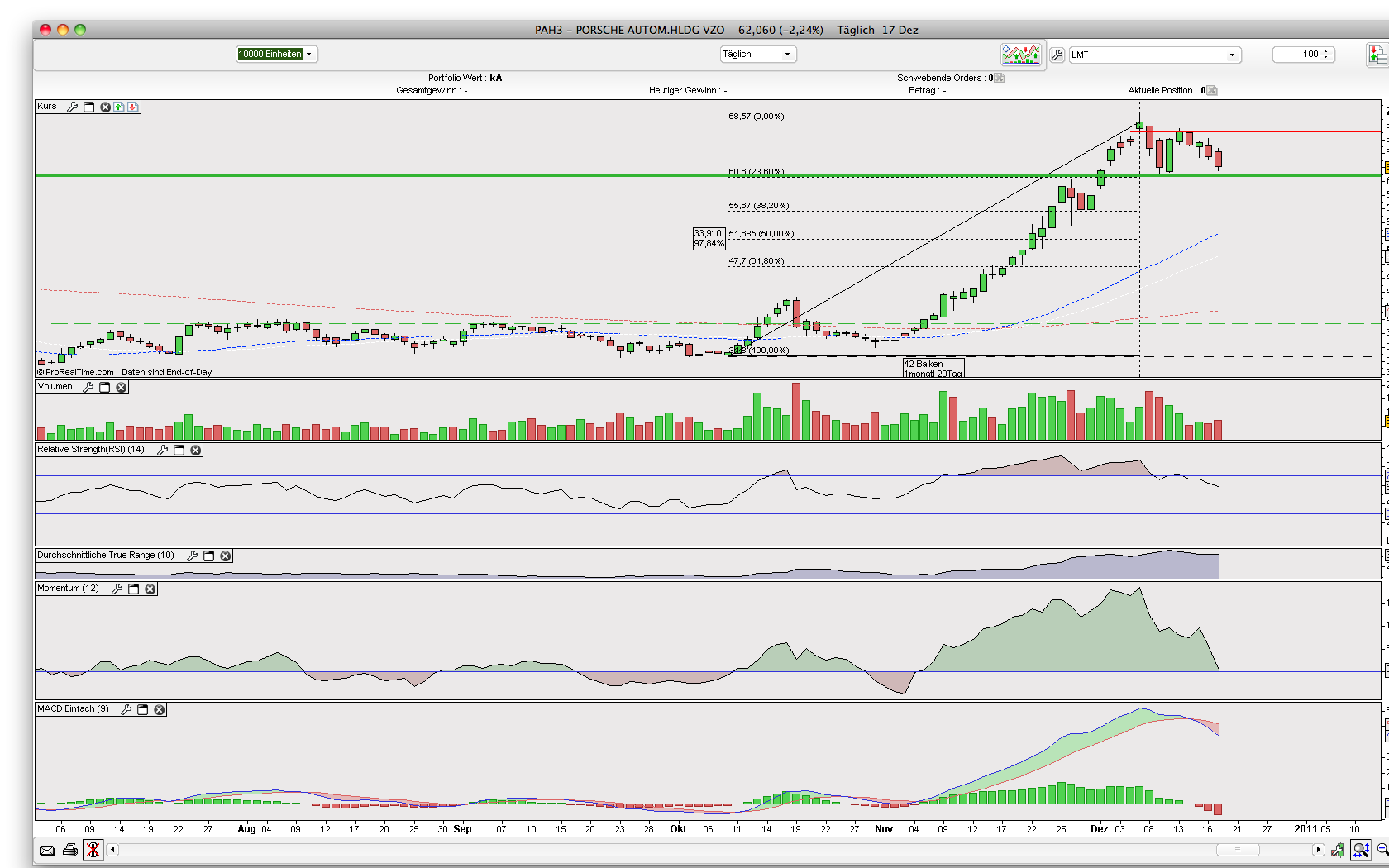Adjust the order quantity stepper at 100
This screenshot has width=1389, height=868.
(x=1325, y=55)
